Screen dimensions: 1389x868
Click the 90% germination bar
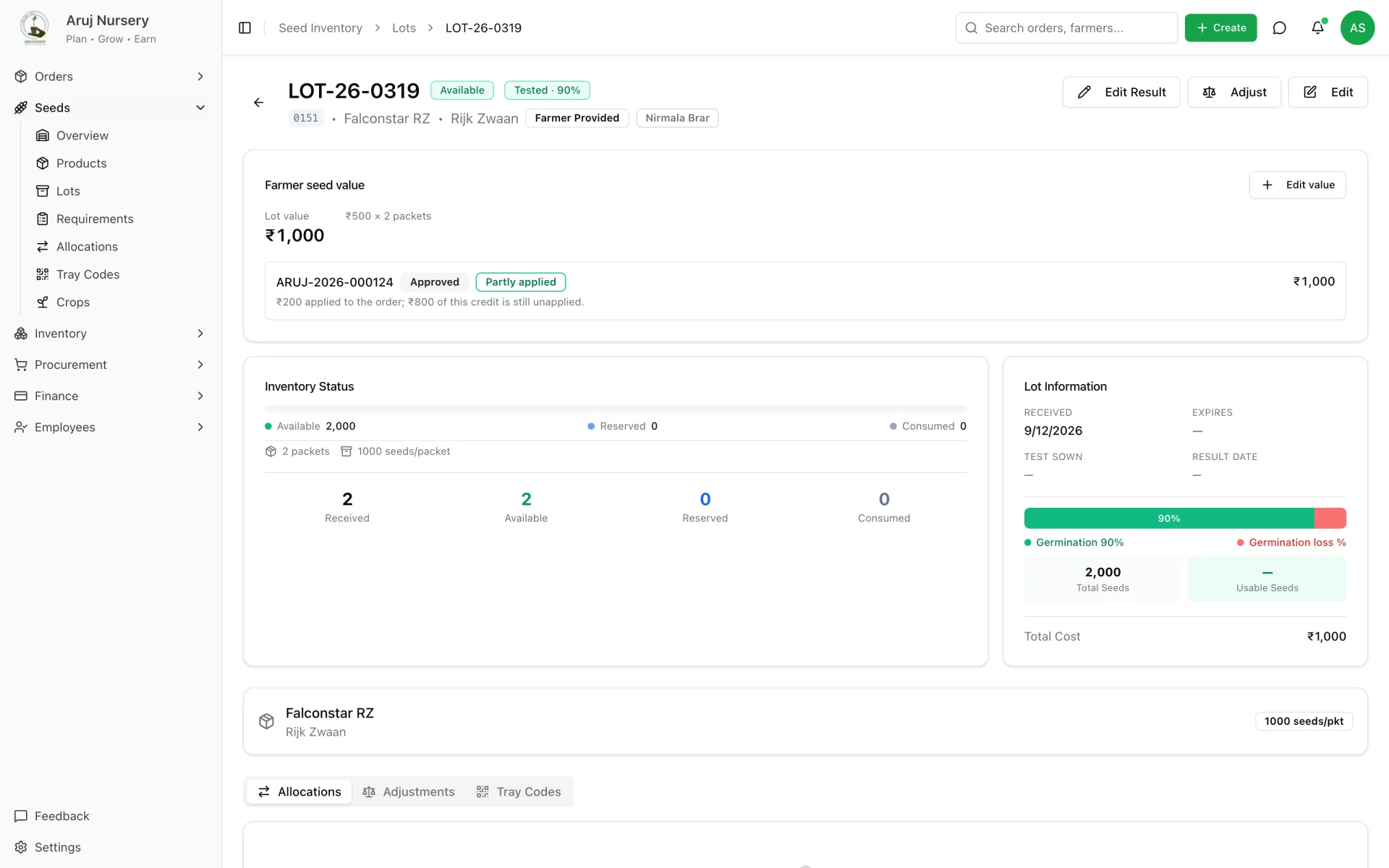1184,518
